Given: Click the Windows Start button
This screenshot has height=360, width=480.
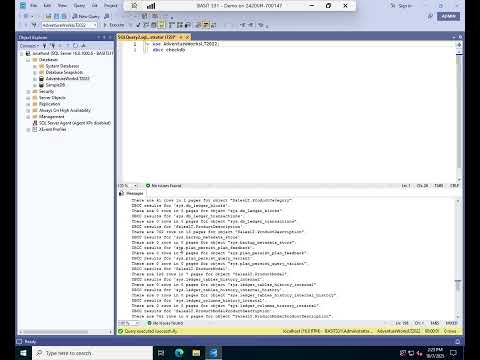Looking at the screenshot, I should [x=23, y=353].
